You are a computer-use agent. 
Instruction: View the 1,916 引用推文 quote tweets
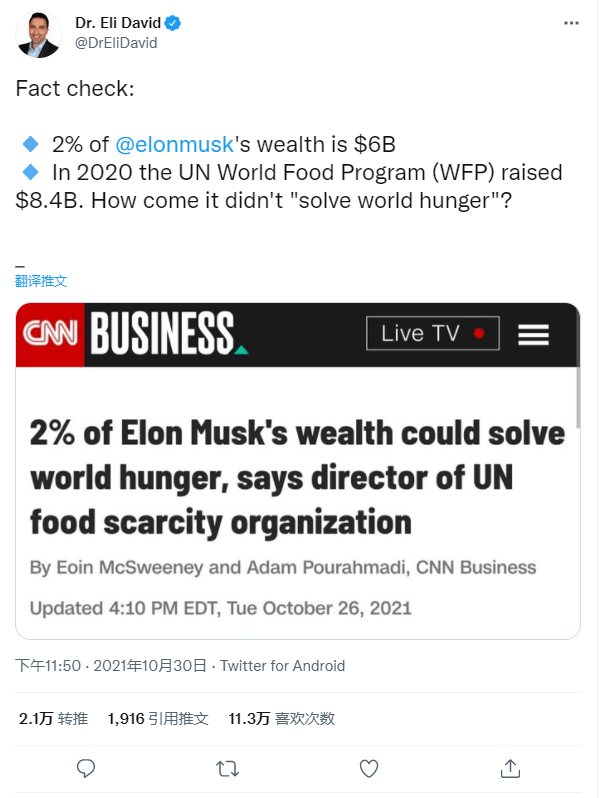click(x=157, y=718)
